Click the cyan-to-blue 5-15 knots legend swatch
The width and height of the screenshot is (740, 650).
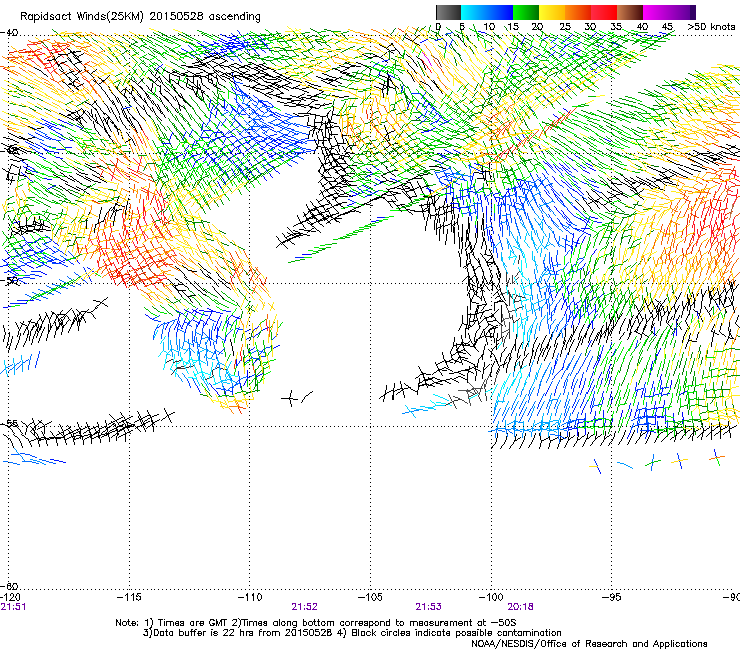pos(487,12)
